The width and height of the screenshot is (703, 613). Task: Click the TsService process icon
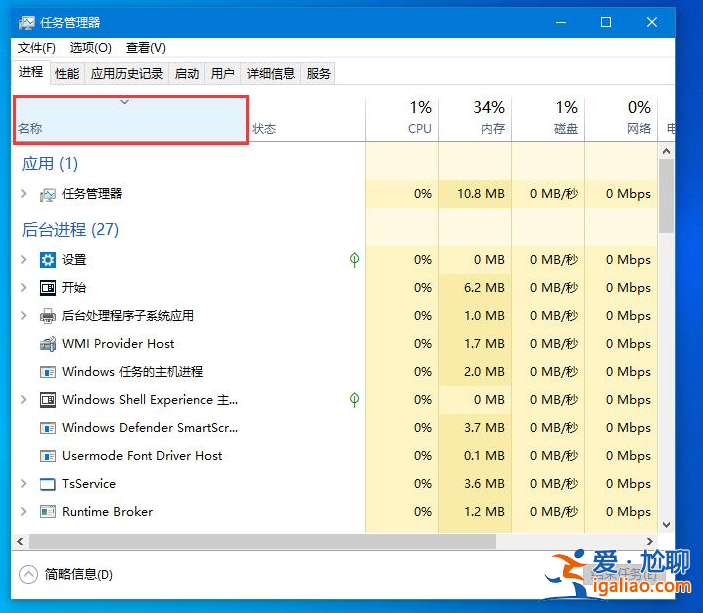[48, 484]
